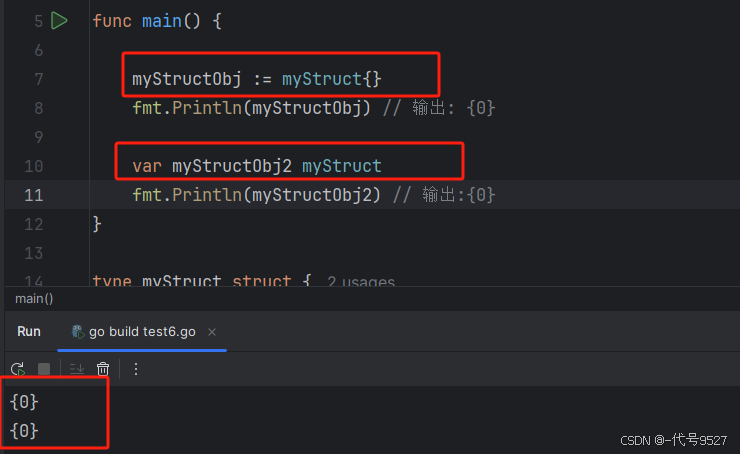Click the 2 usages hint
The width and height of the screenshot is (740, 454).
click(x=360, y=283)
